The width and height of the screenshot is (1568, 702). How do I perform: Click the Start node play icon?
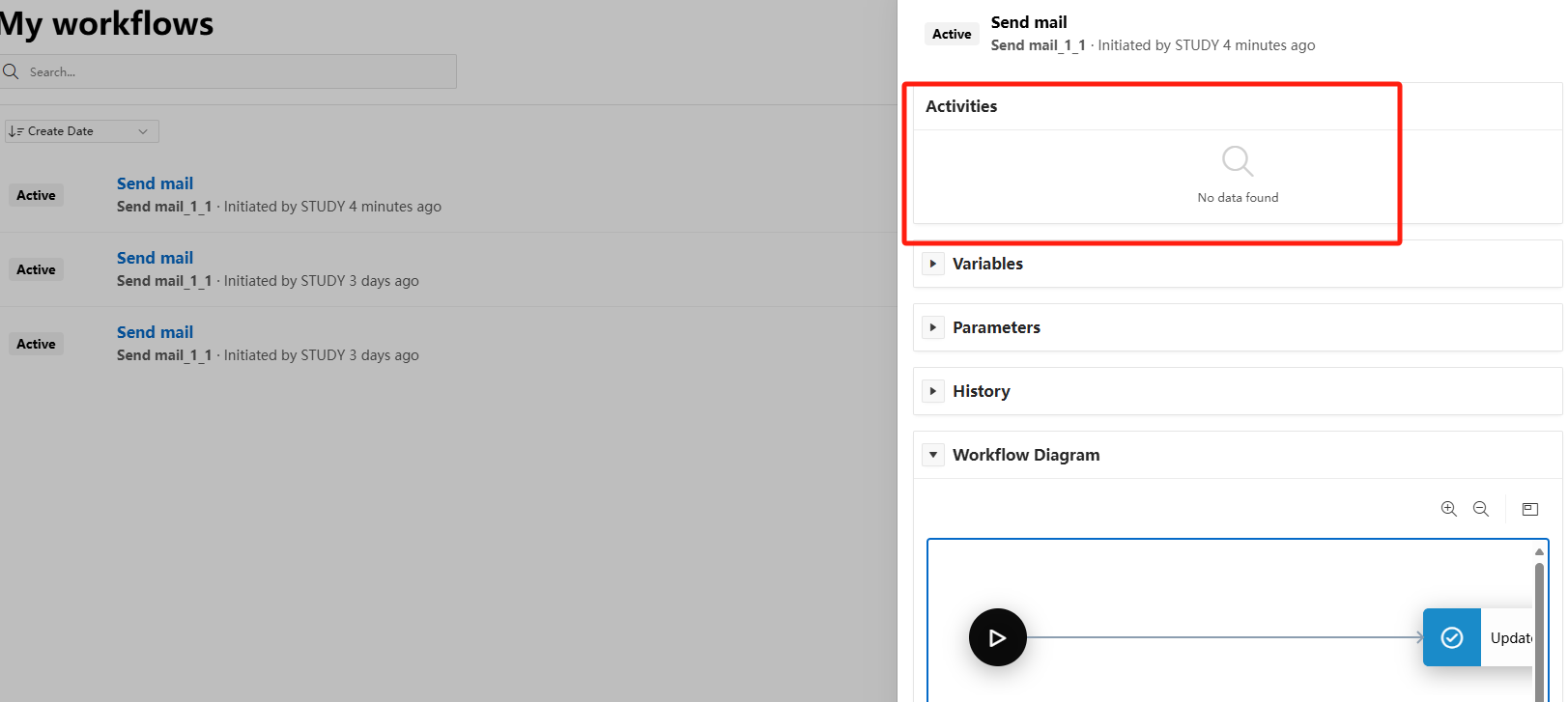coord(997,637)
